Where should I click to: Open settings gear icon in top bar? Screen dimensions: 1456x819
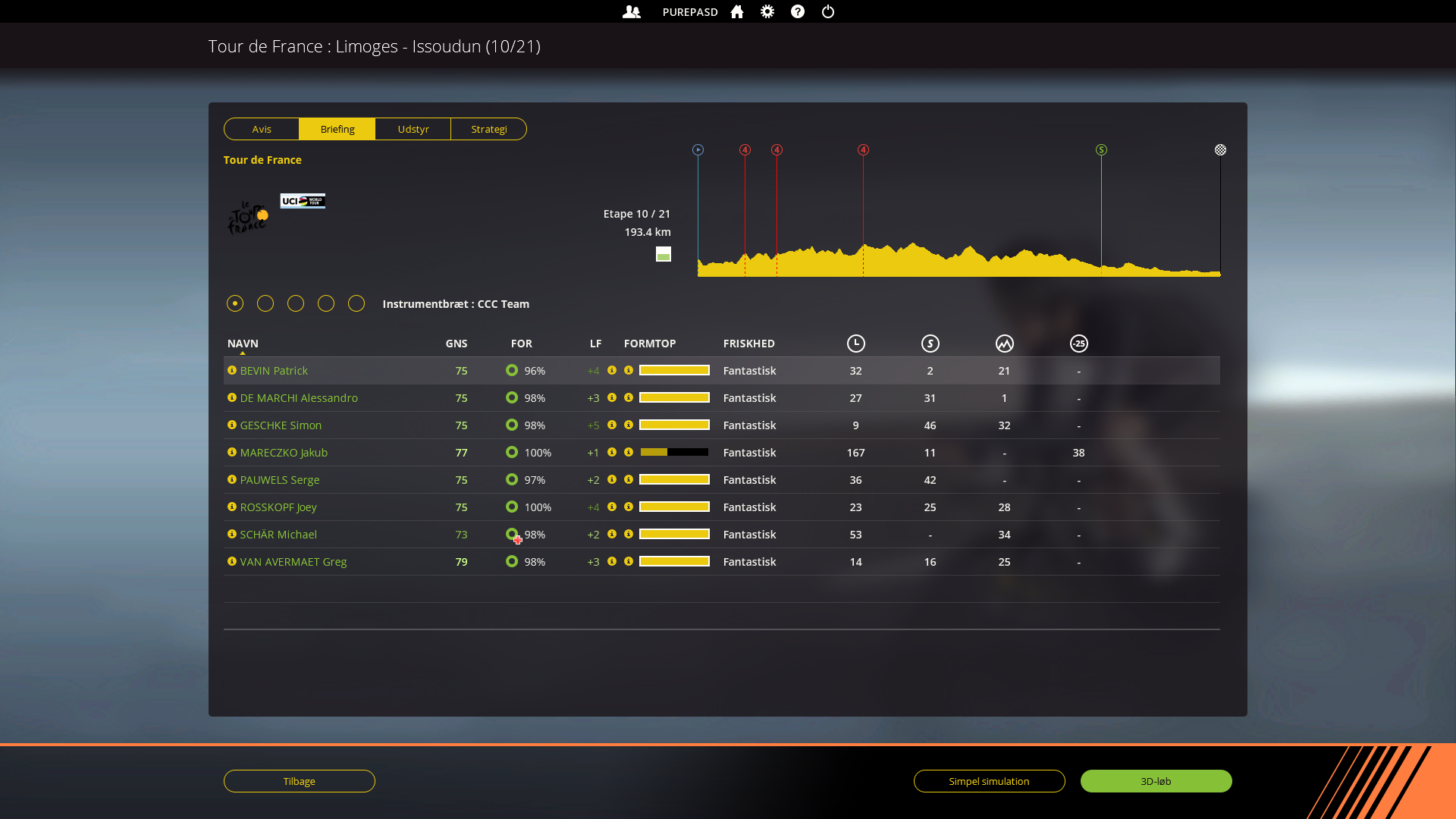[x=767, y=12]
